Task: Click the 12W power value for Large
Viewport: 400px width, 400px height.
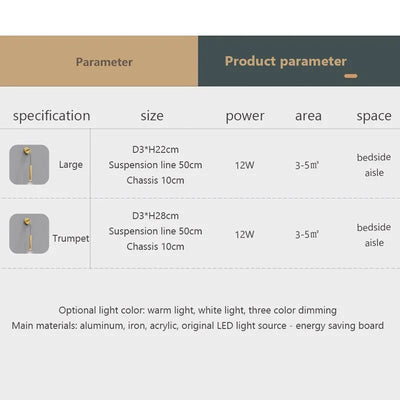Action: pyautogui.click(x=245, y=165)
